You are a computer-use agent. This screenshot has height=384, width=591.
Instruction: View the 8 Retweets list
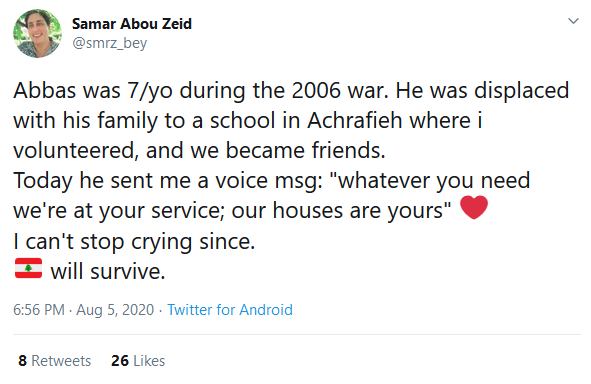pos(55,361)
